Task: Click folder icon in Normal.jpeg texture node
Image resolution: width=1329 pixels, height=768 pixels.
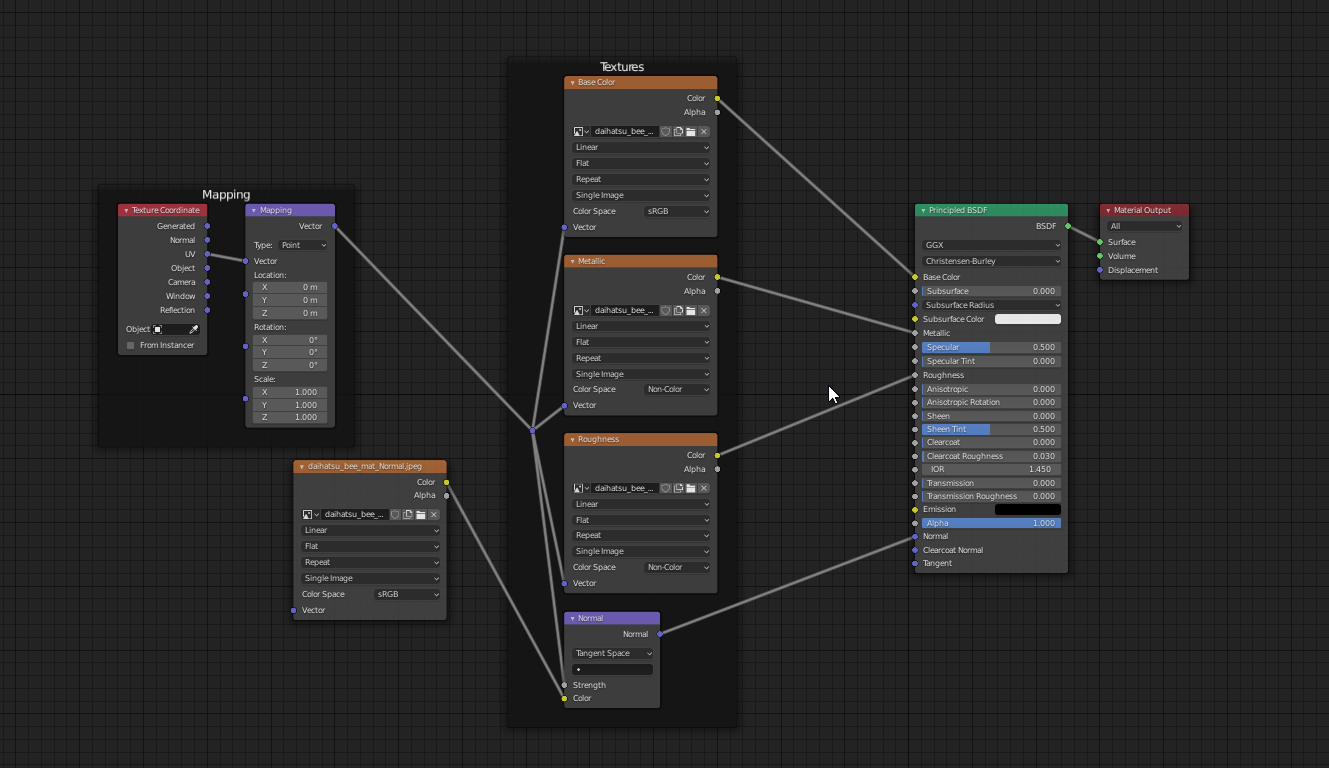Action: click(421, 514)
